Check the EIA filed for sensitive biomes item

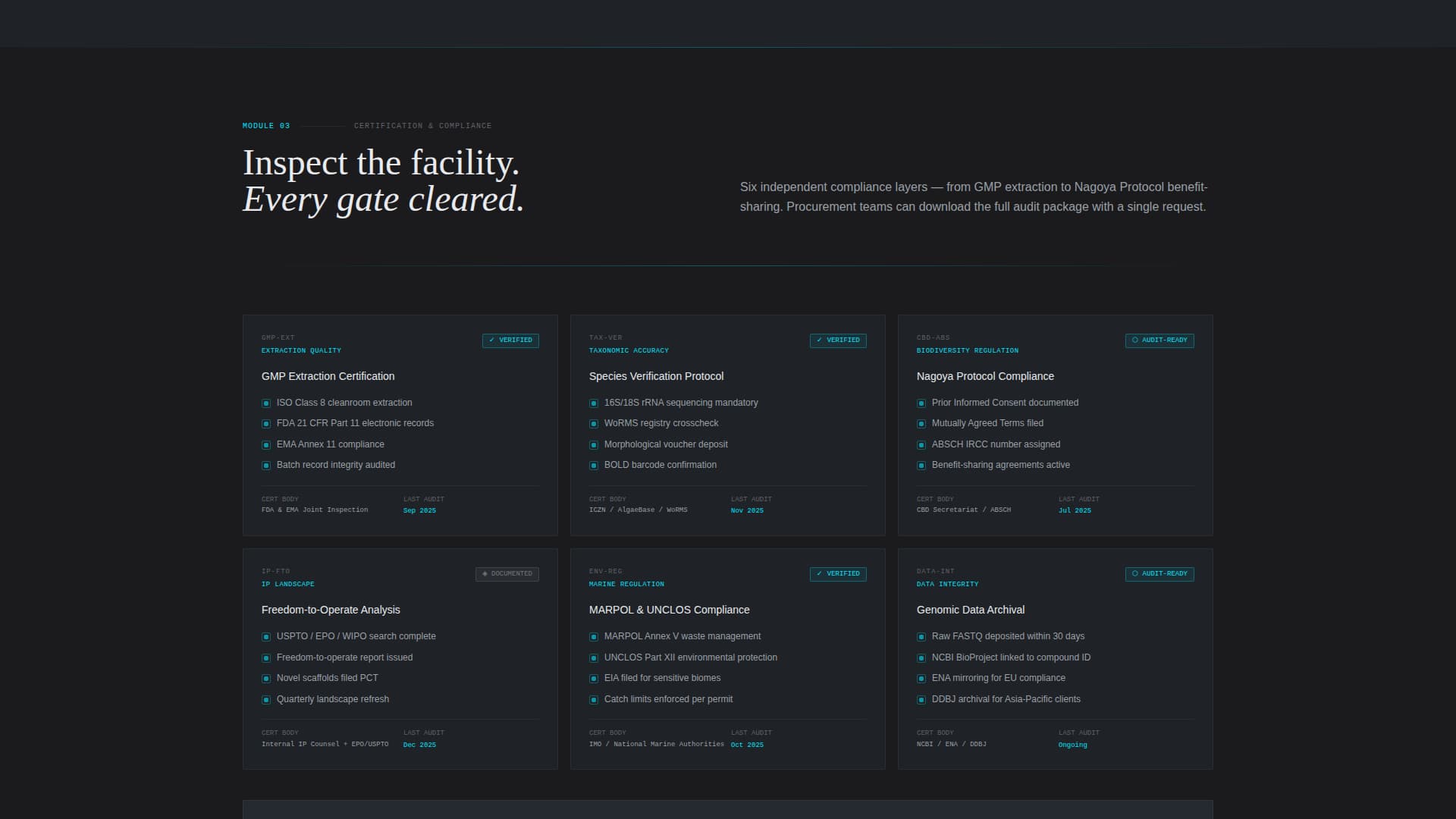coord(662,678)
